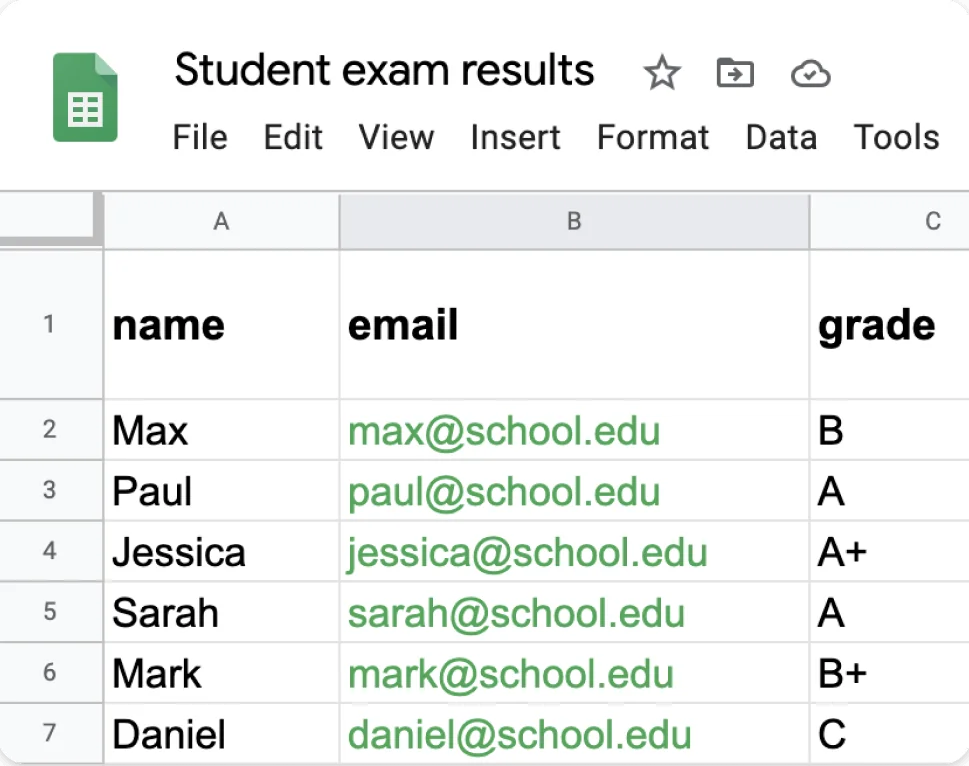Open the File menu

click(199, 138)
